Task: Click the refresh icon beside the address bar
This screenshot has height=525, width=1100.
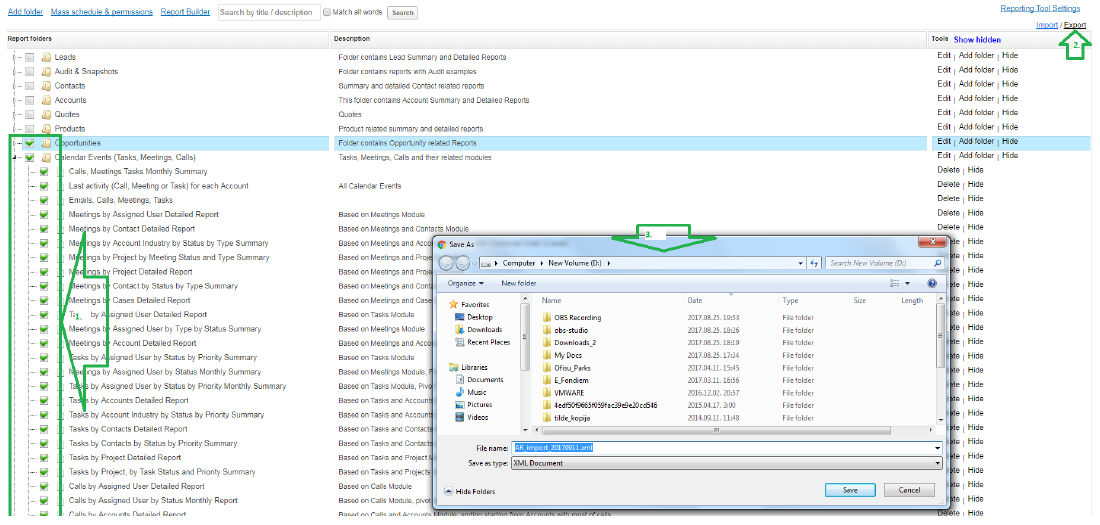Action: (x=814, y=263)
